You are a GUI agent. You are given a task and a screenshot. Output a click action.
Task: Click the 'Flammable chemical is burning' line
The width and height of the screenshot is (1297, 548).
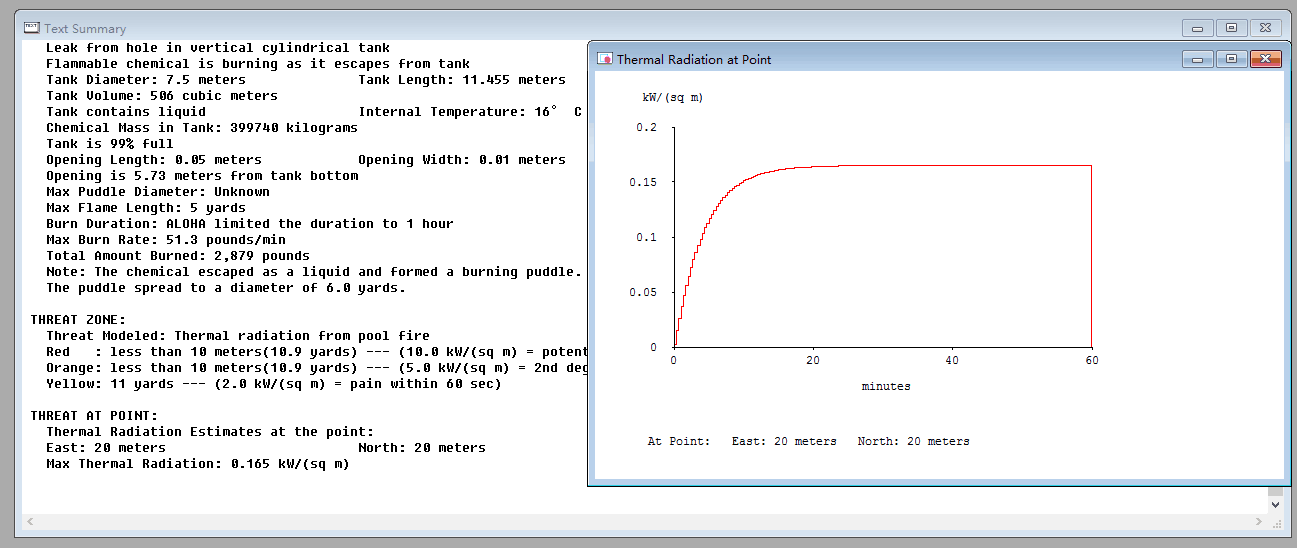click(x=258, y=64)
